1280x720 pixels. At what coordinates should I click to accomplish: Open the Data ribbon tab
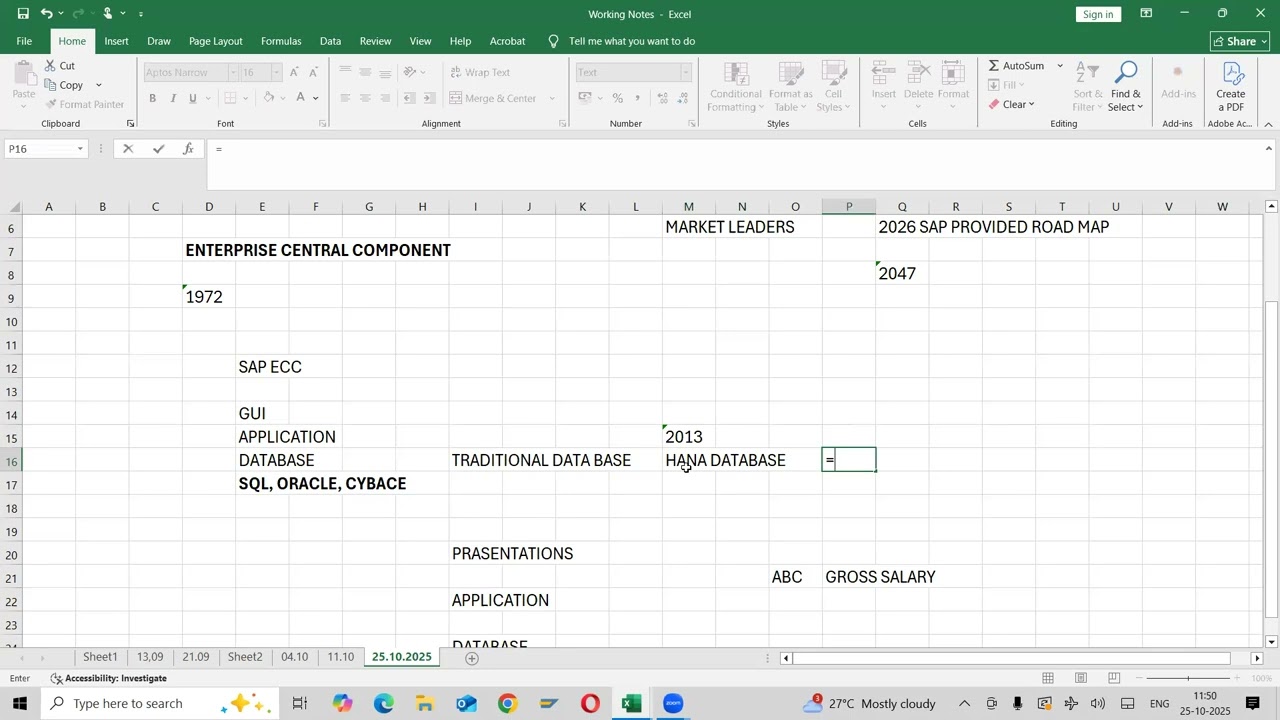[330, 41]
